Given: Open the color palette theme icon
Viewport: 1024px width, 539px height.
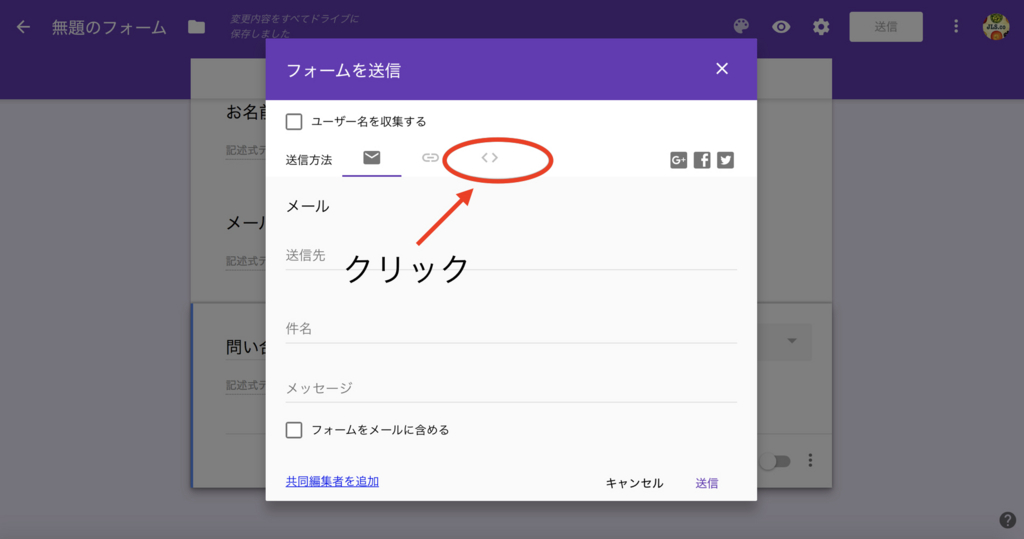Looking at the screenshot, I should pyautogui.click(x=741, y=27).
